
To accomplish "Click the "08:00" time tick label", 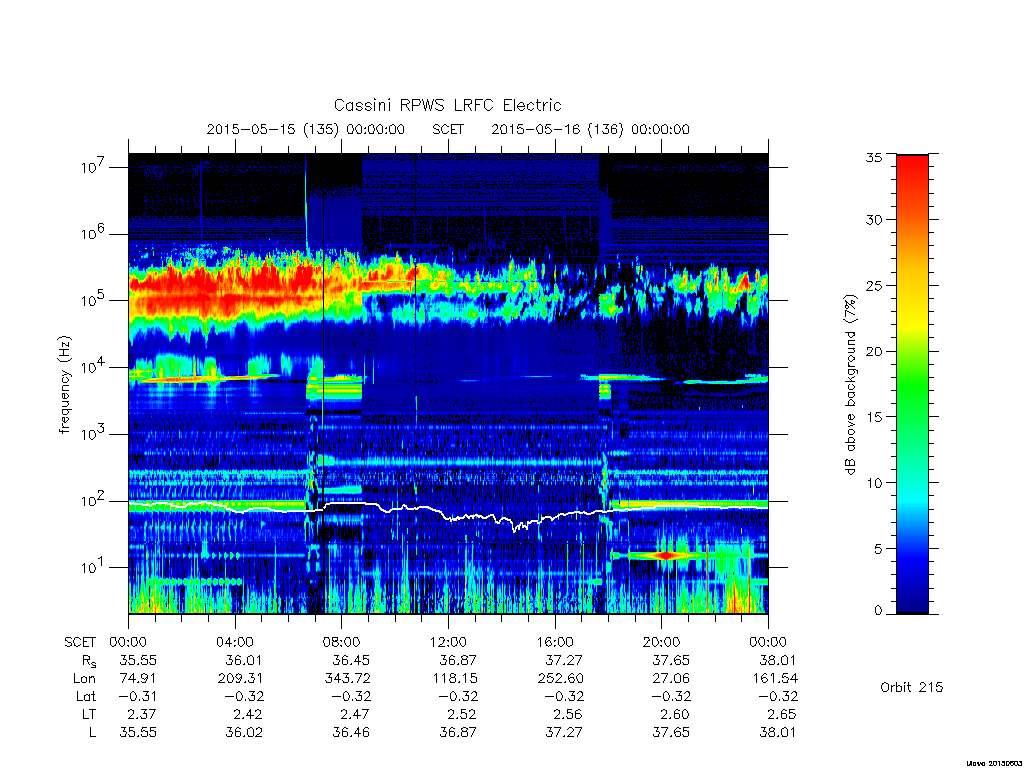I will click(x=342, y=642).
